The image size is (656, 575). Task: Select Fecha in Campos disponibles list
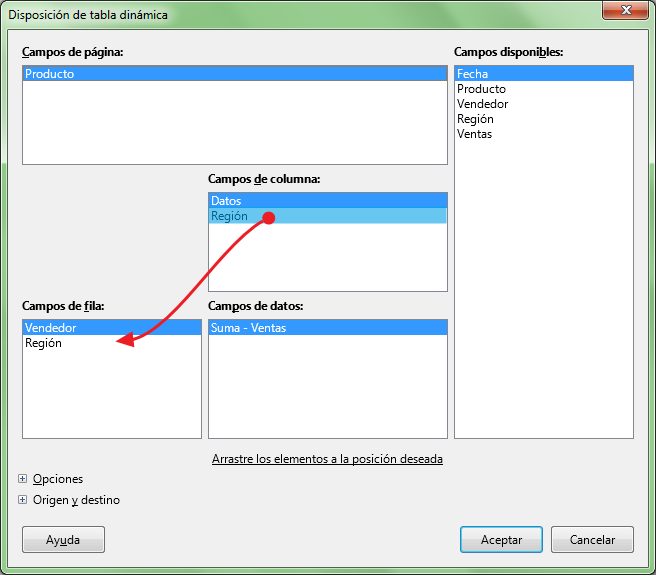click(473, 74)
